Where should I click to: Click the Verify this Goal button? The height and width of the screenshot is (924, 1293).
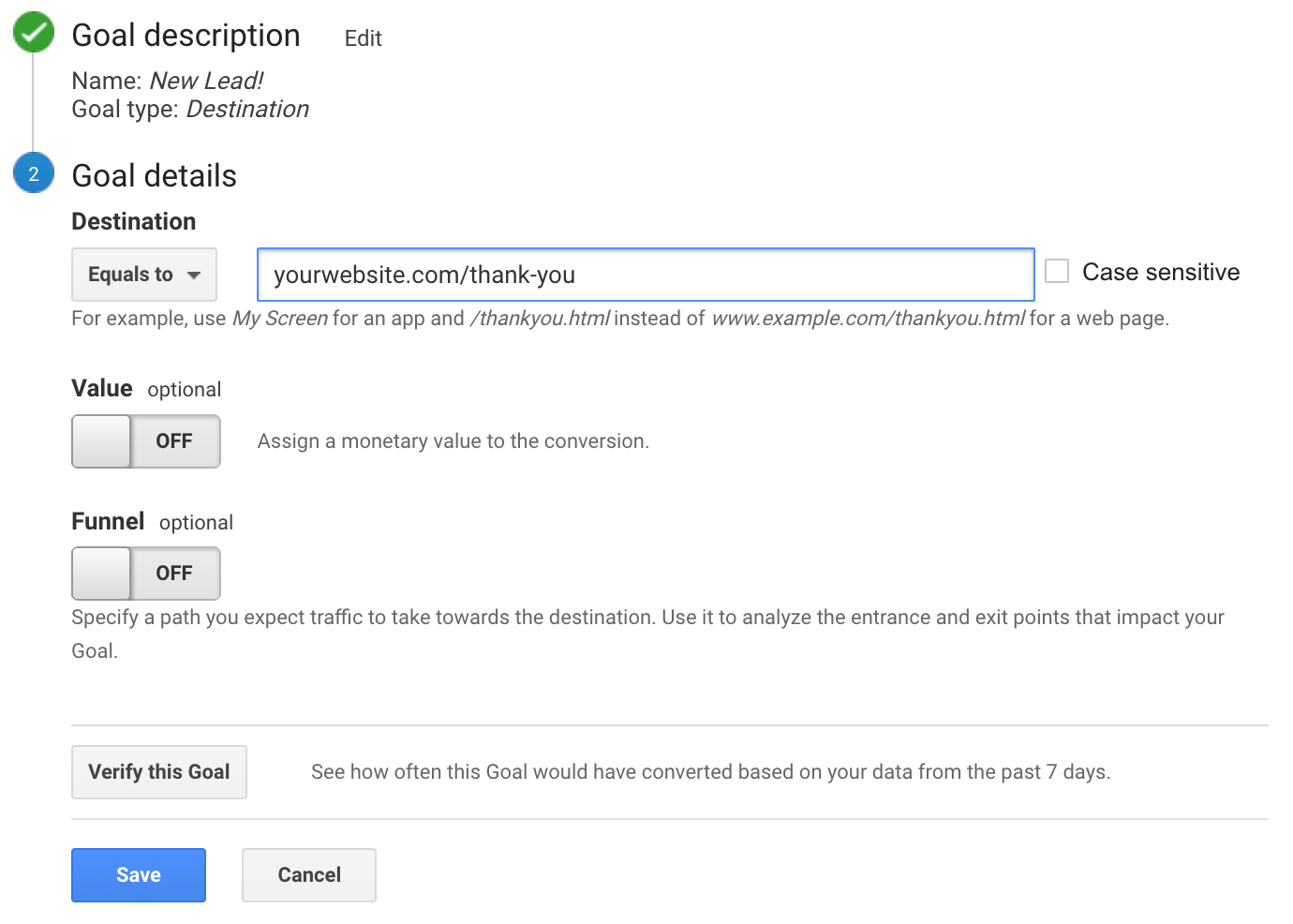159,772
